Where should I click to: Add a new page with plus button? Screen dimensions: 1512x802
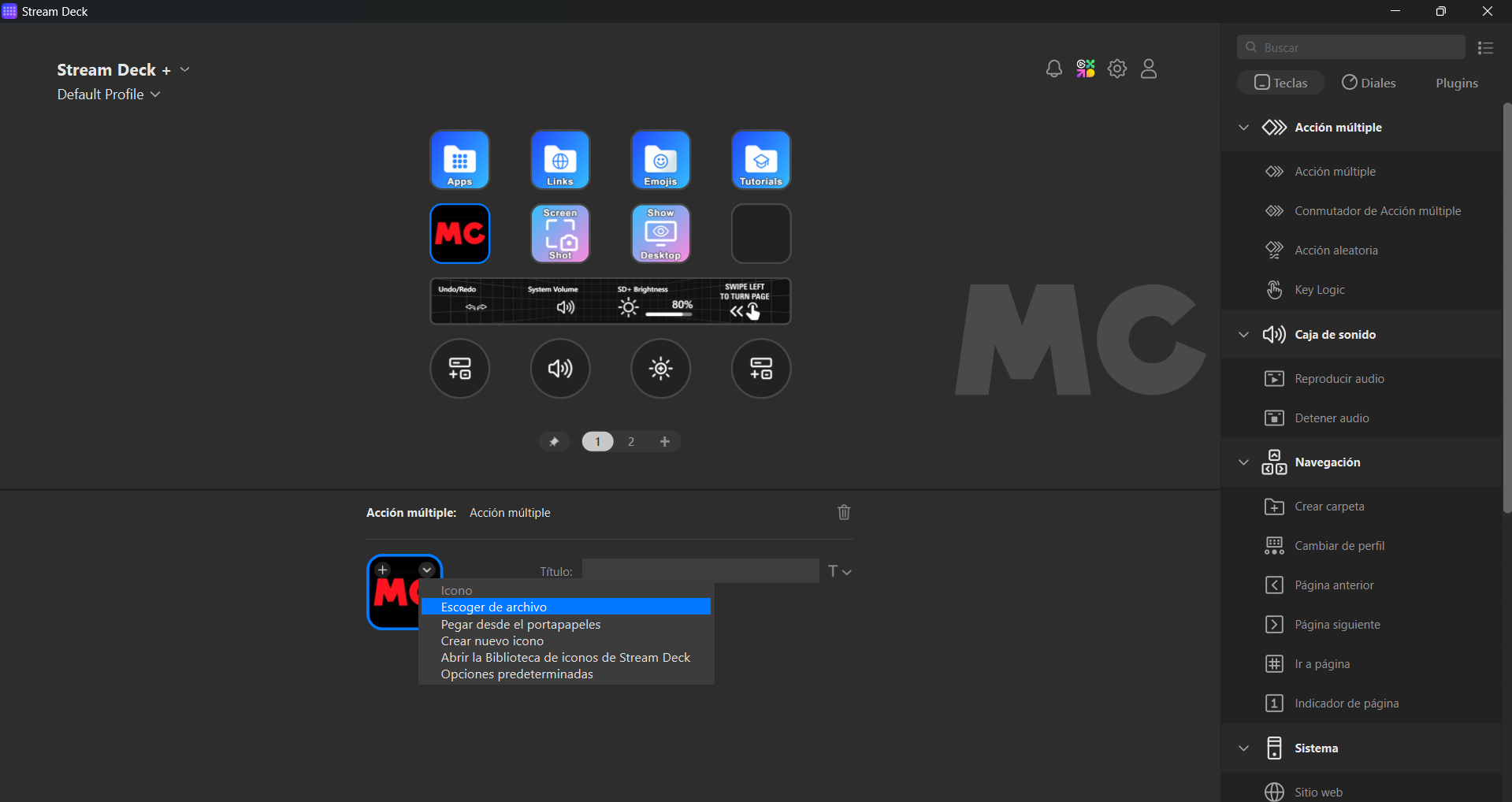665,442
